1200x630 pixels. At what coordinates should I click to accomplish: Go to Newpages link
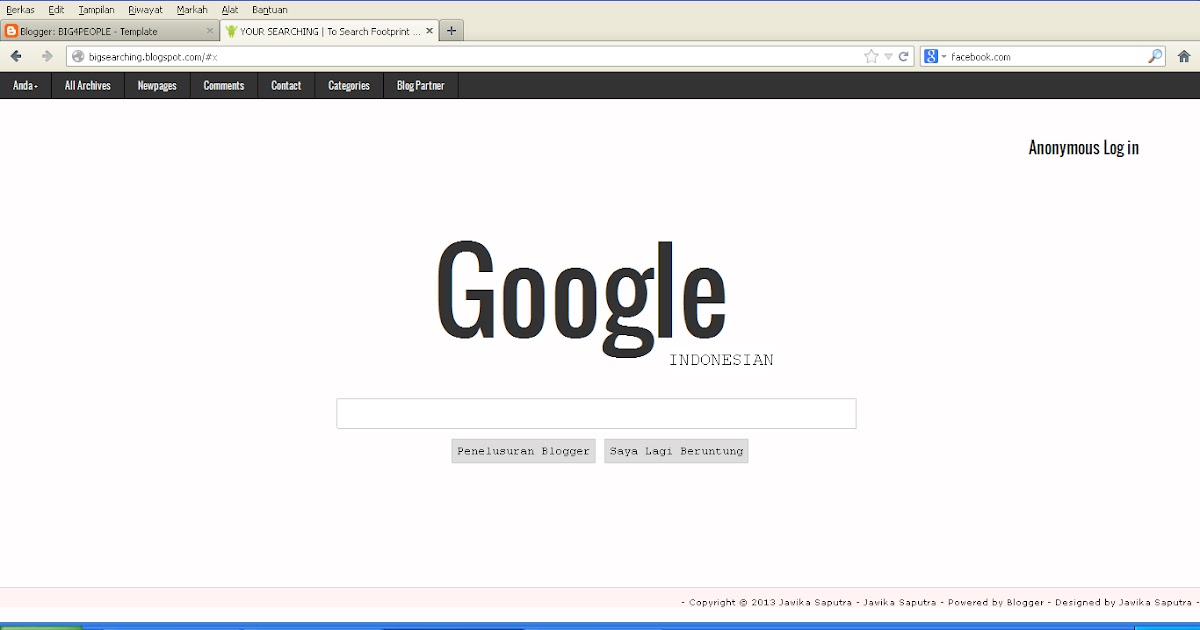tap(157, 86)
